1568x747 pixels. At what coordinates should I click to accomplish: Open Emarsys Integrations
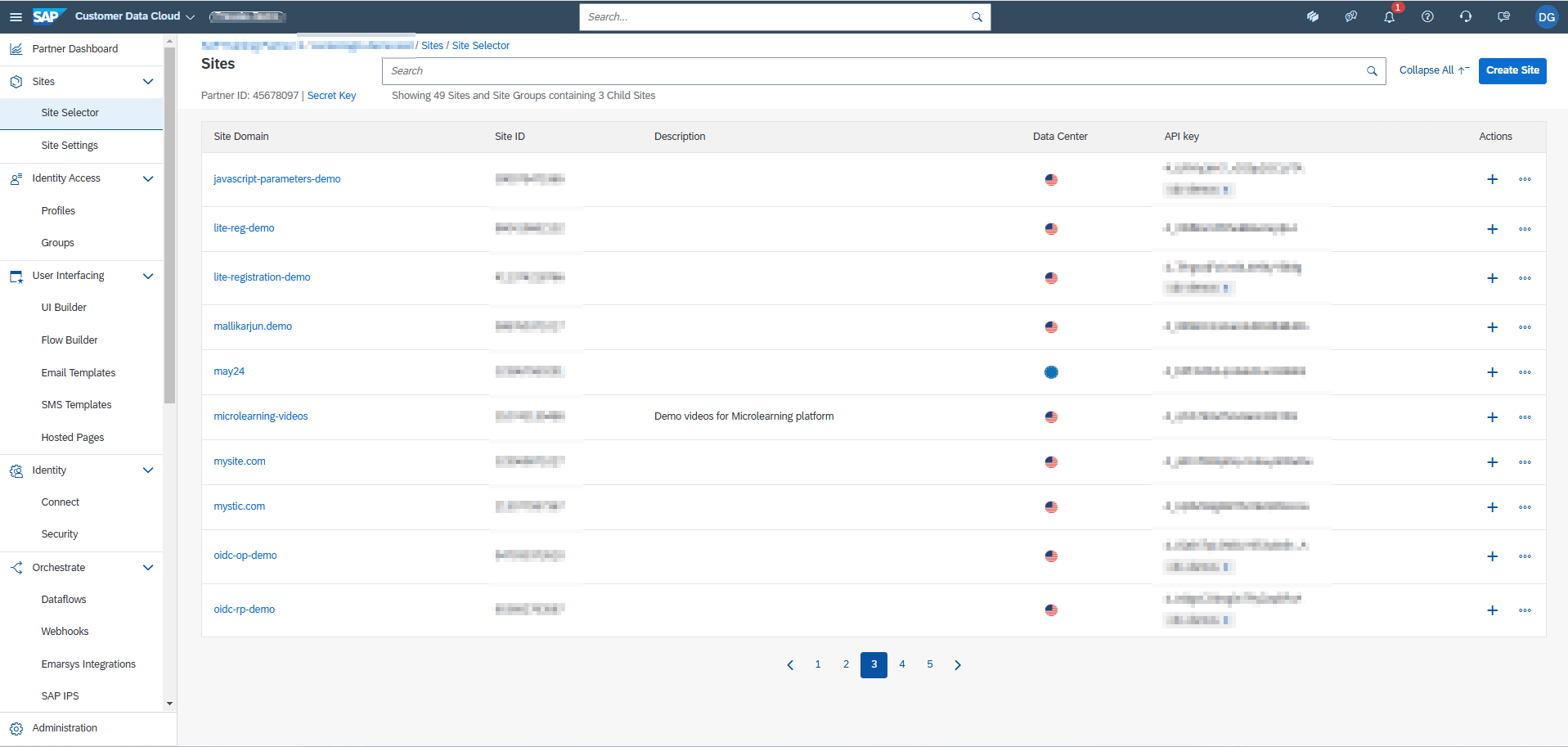pyautogui.click(x=88, y=664)
